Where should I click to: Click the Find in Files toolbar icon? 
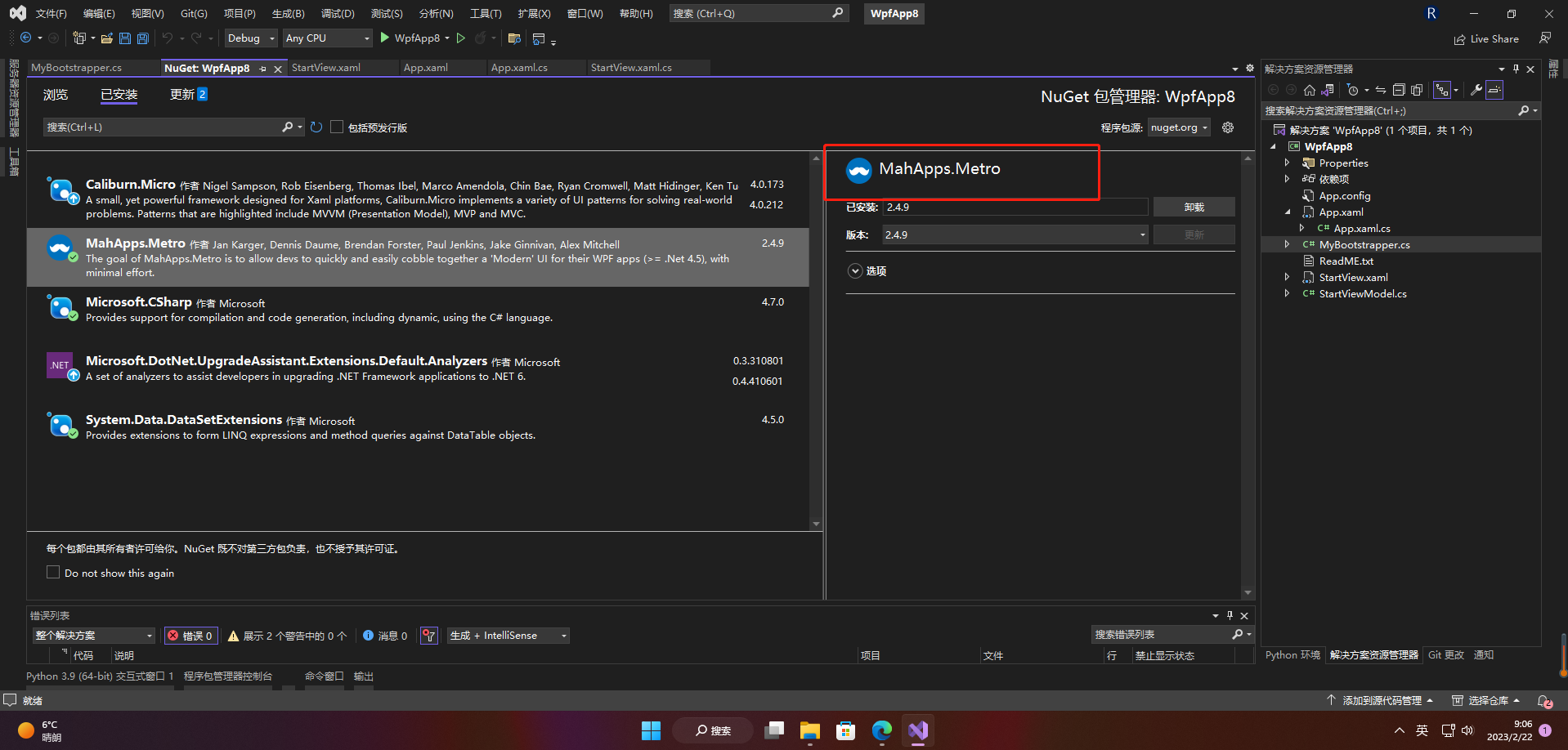point(514,38)
